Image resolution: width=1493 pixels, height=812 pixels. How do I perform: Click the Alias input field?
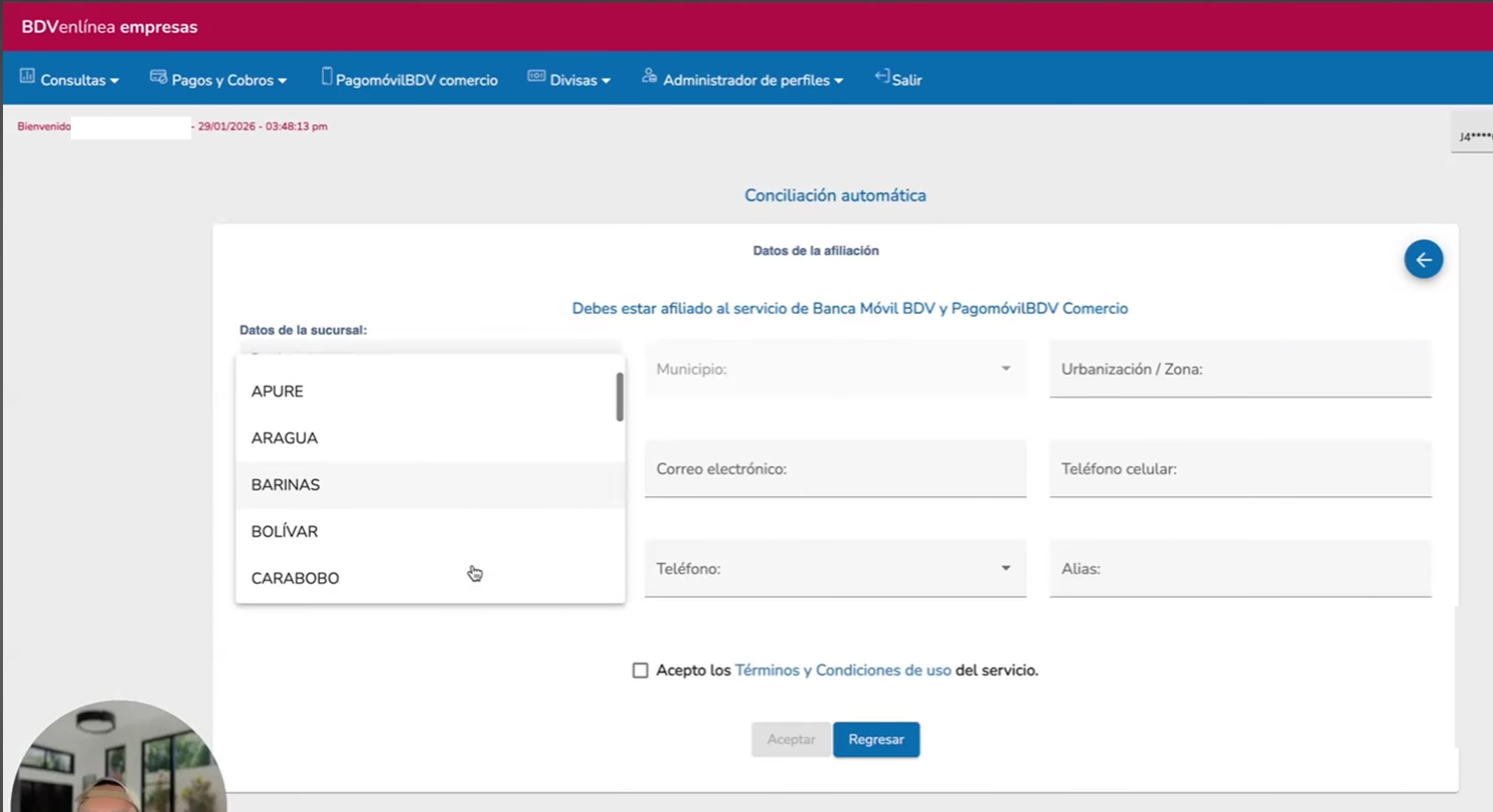(x=1240, y=568)
